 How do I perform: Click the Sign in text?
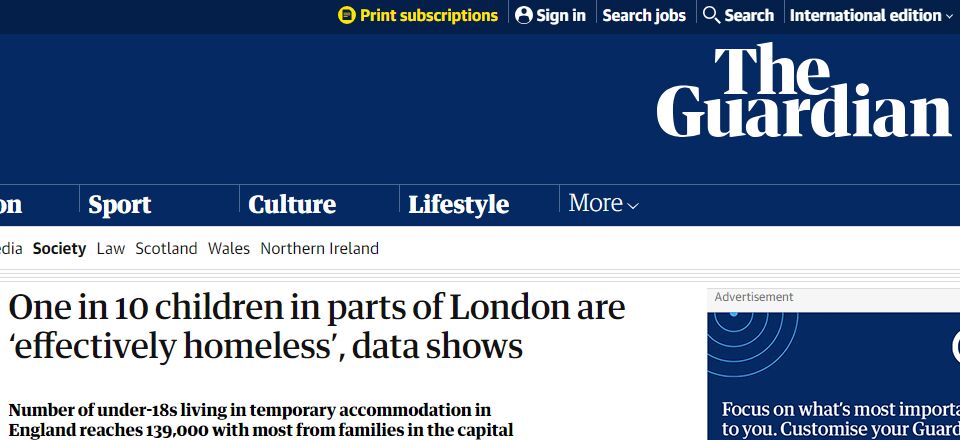pyautogui.click(x=561, y=15)
